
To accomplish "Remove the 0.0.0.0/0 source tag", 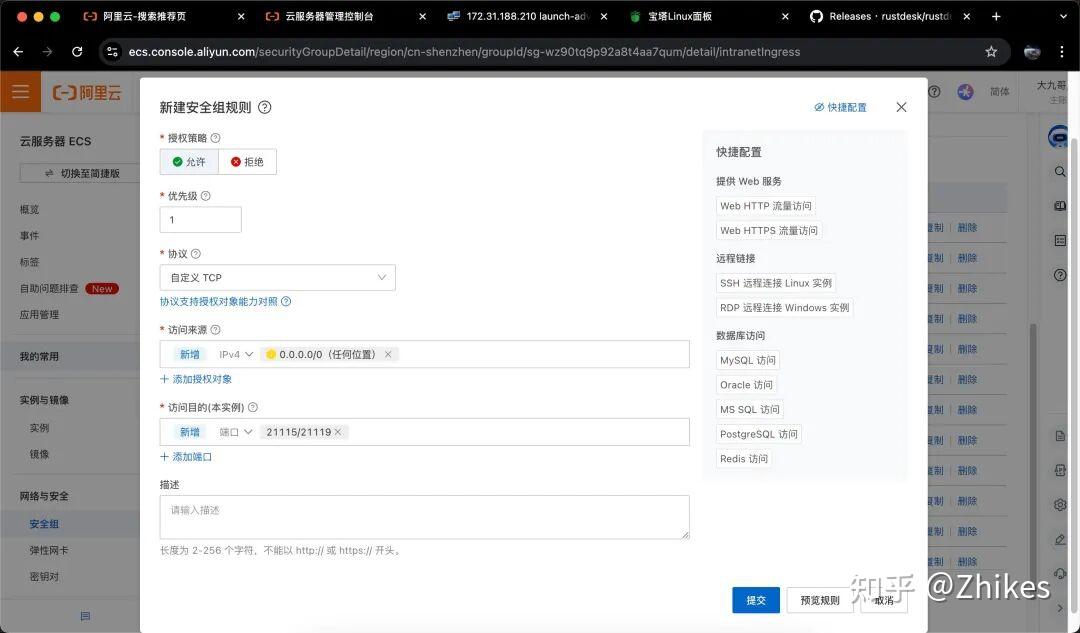I will pos(388,354).
